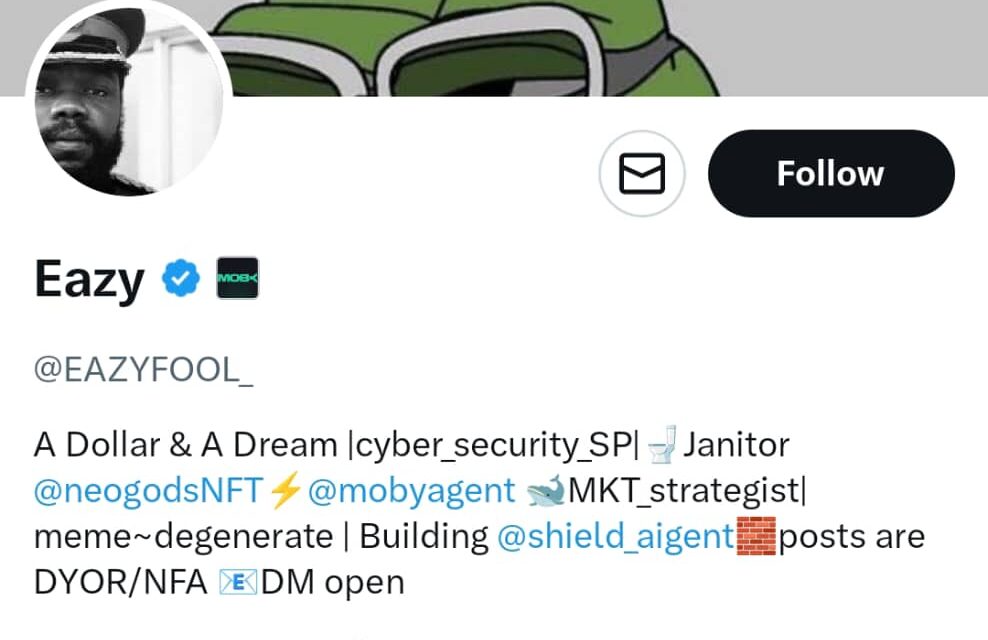Click the "A Dollar & A Dream" text
Screen dimensions: 988x640
[x=185, y=445]
